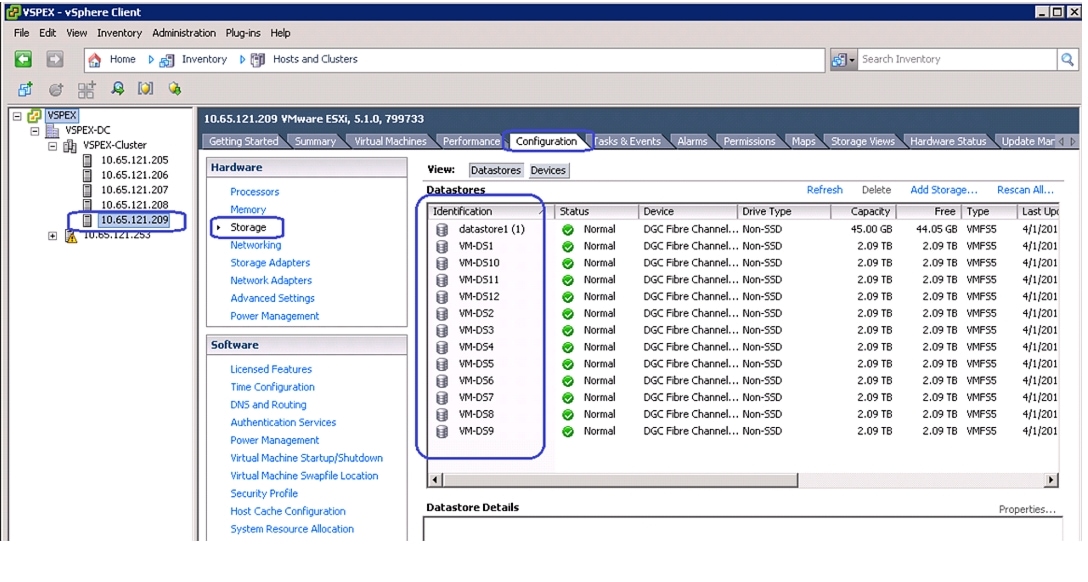Open DNS and Routing settings
Screen dimensions: 1088x582
pyautogui.click(x=268, y=404)
